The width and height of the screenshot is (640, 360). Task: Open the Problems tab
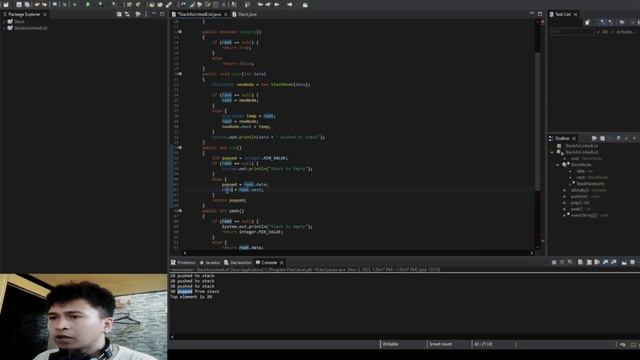click(183, 263)
